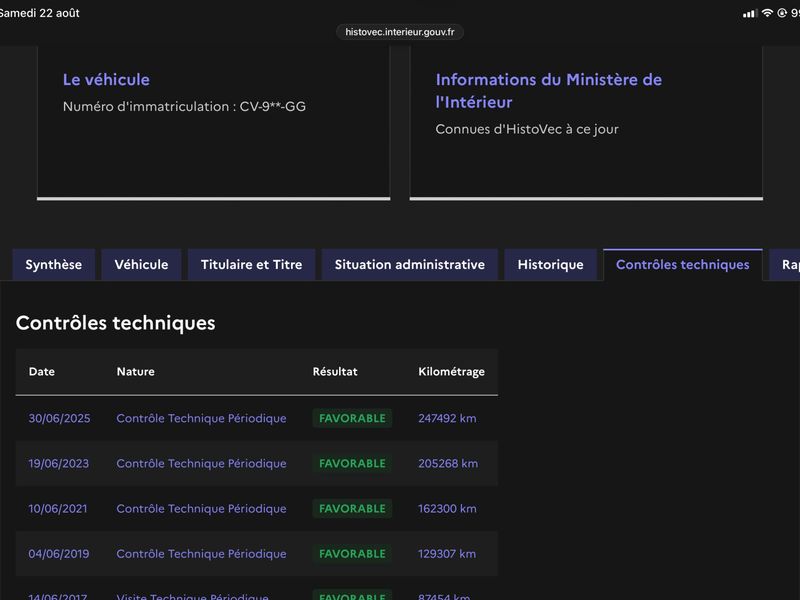Viewport: 800px width, 600px height.
Task: Select the mileage 162300 km
Action: click(x=447, y=509)
